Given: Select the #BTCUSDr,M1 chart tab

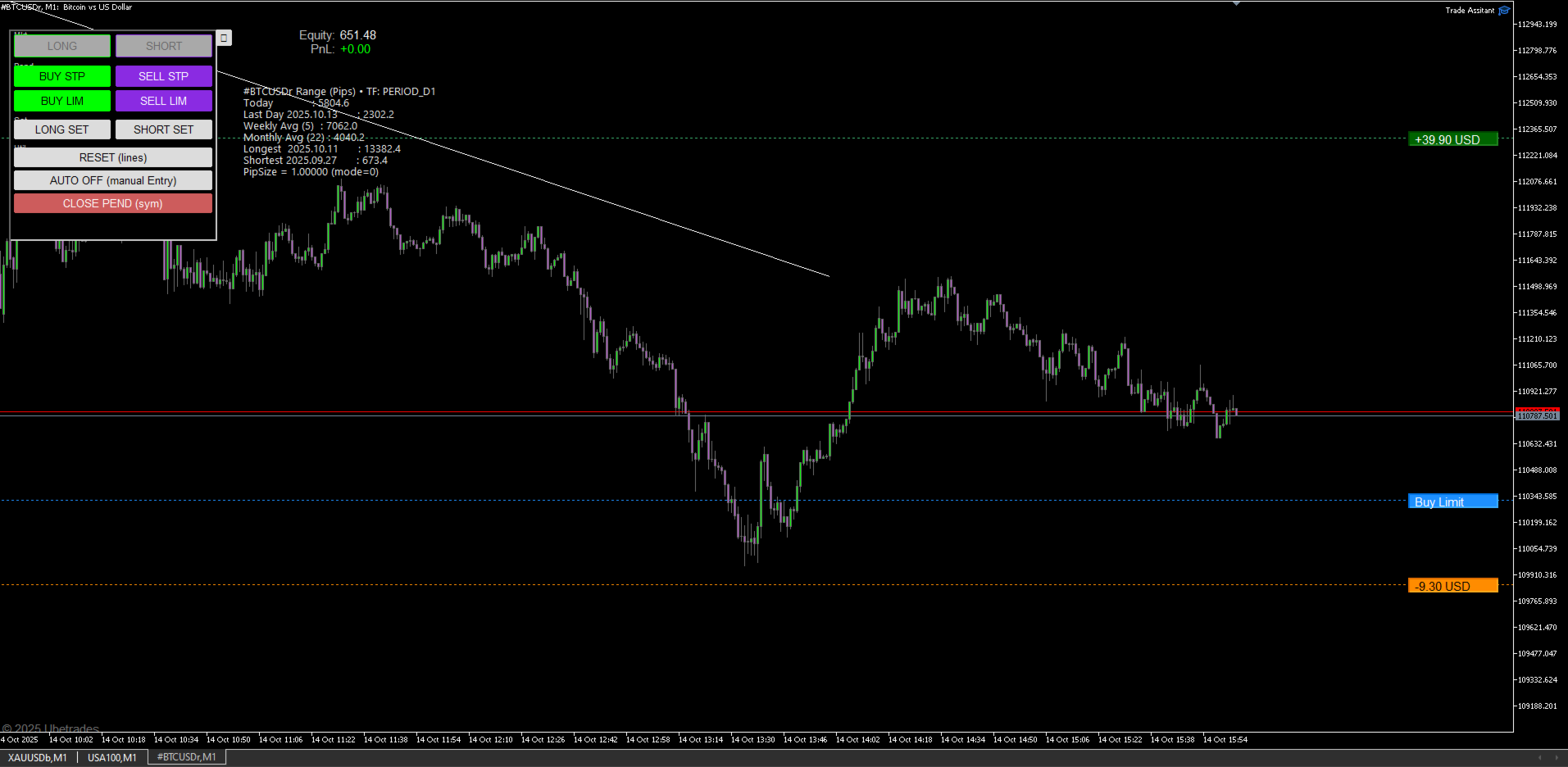Looking at the screenshot, I should tap(187, 757).
